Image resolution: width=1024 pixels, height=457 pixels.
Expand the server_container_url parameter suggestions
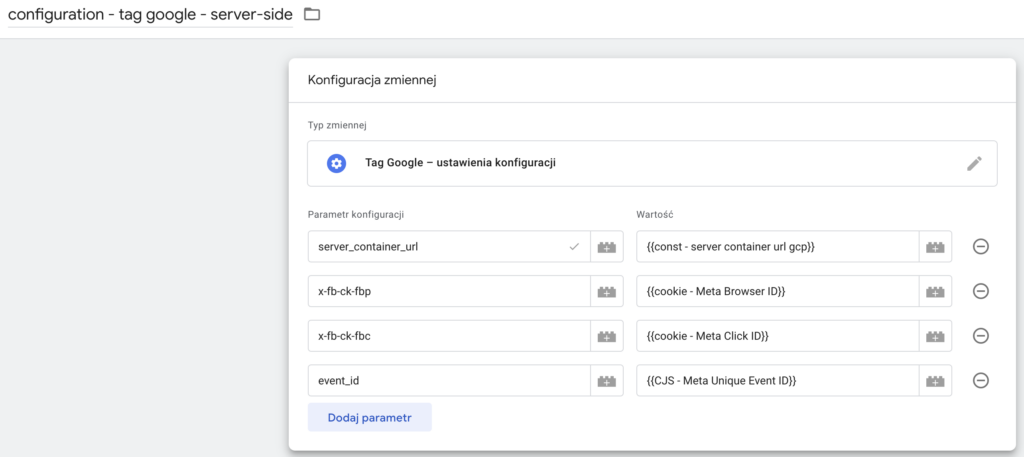pyautogui.click(x=574, y=247)
